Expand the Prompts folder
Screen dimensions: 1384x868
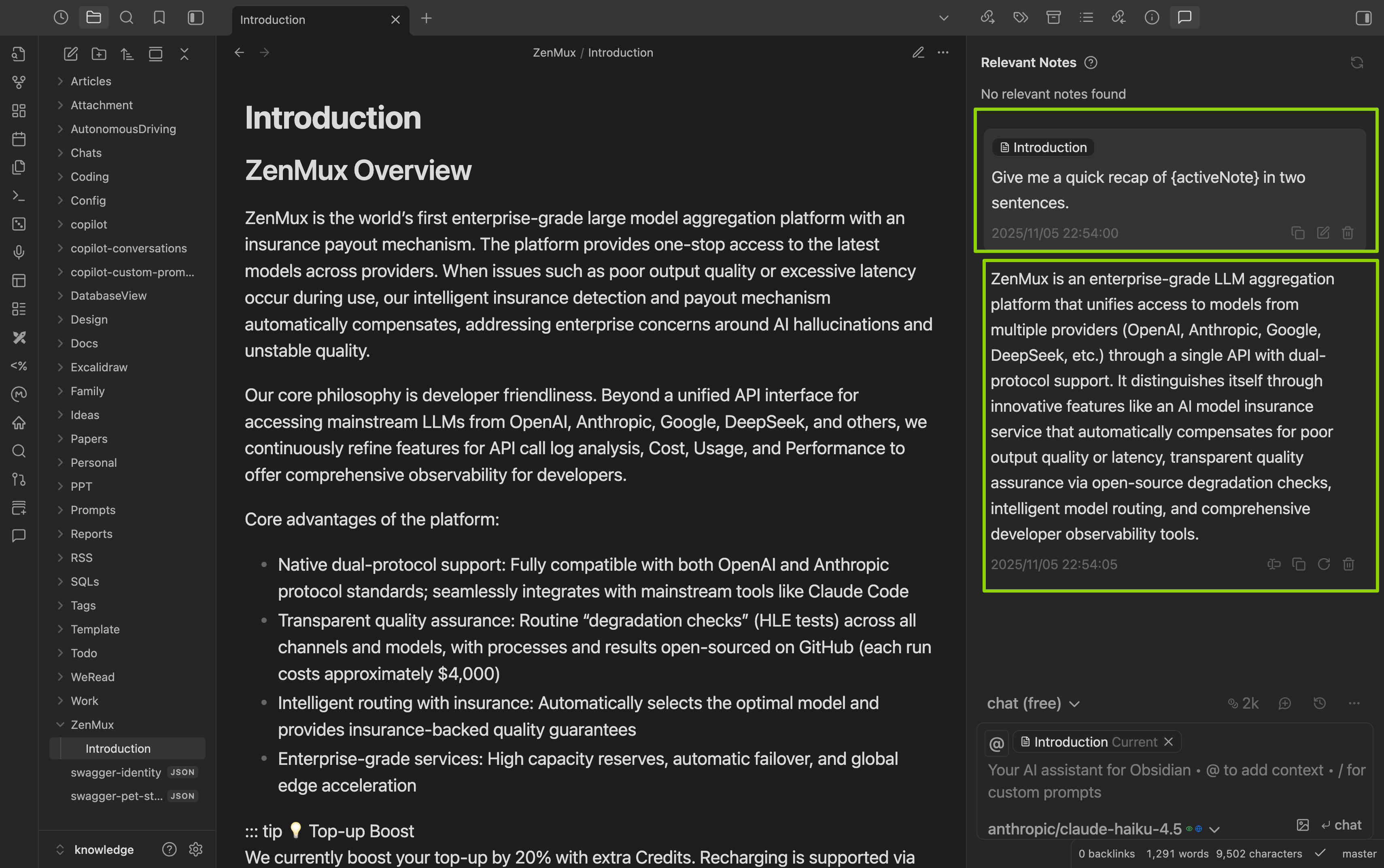[93, 510]
